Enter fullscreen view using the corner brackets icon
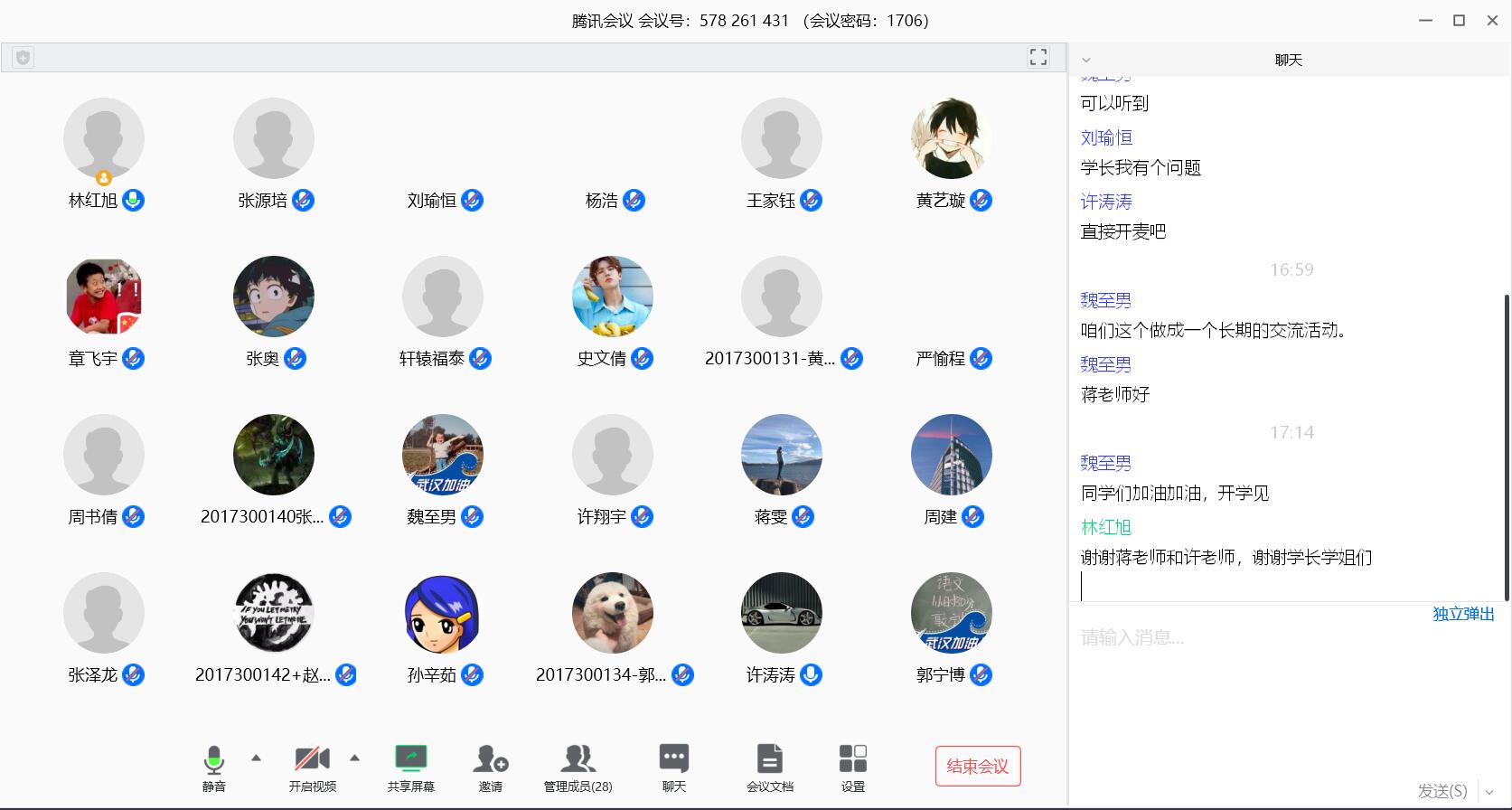The height and width of the screenshot is (810, 1512). (1038, 58)
